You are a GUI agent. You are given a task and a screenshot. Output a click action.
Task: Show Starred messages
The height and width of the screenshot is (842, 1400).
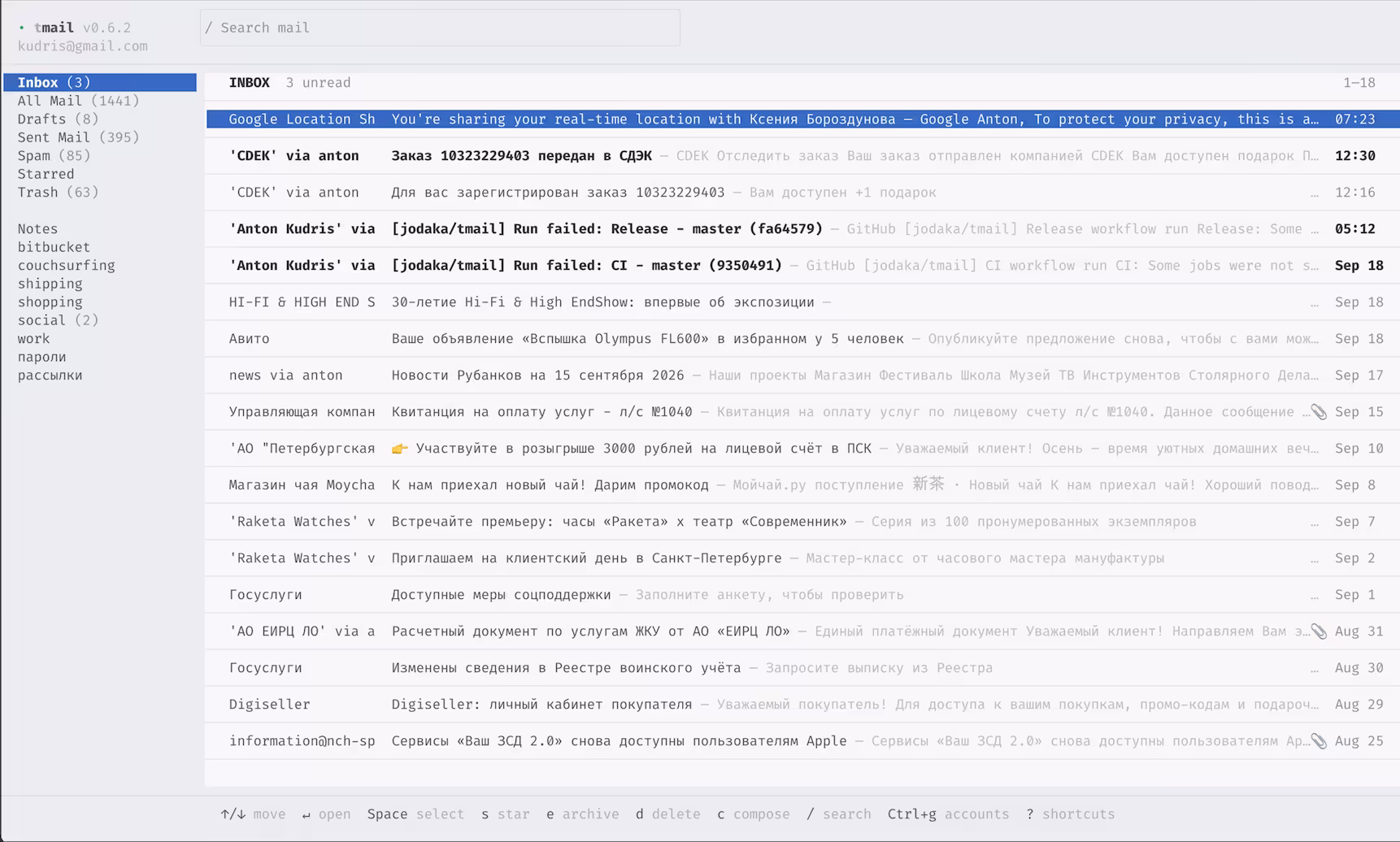tap(46, 174)
